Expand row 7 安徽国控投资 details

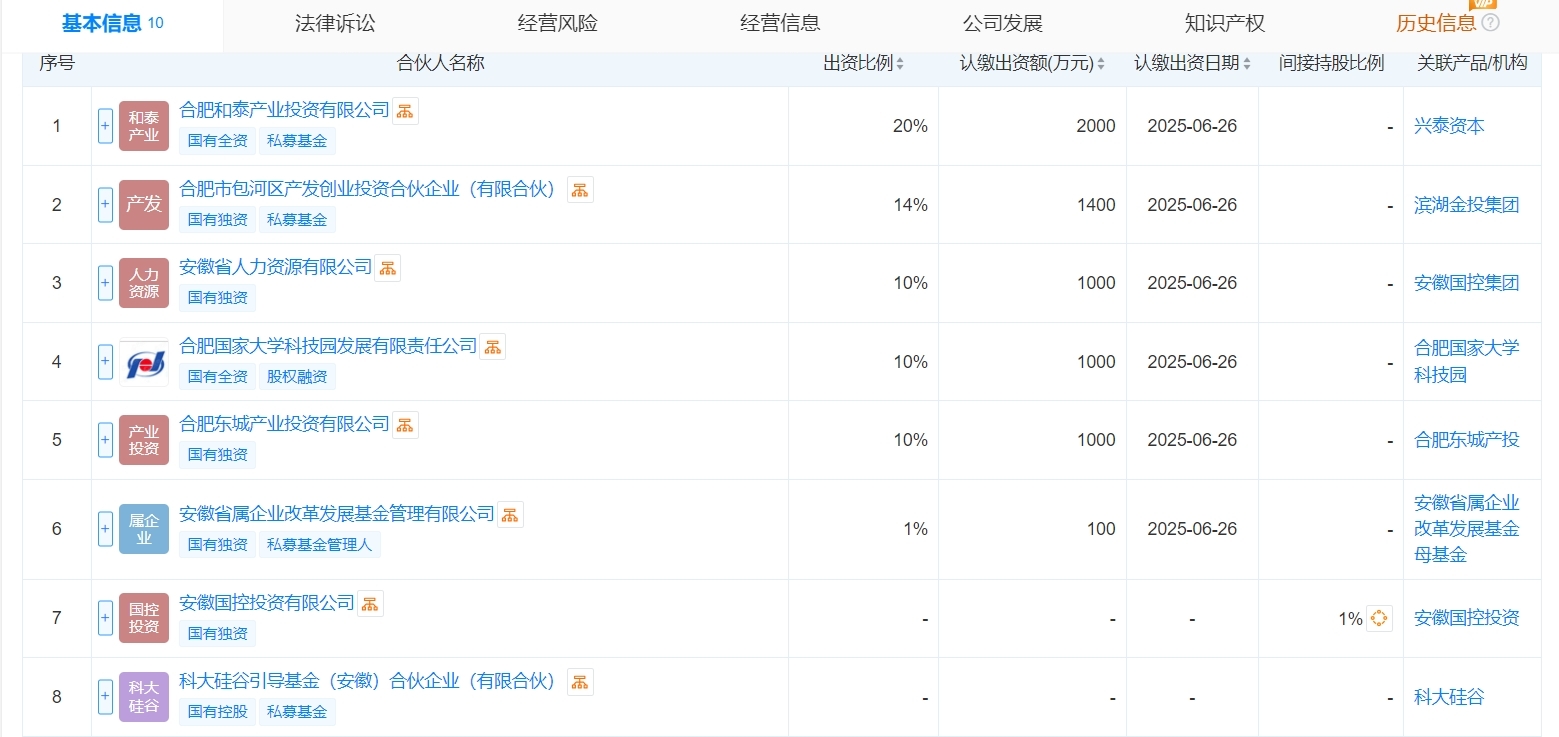point(105,618)
